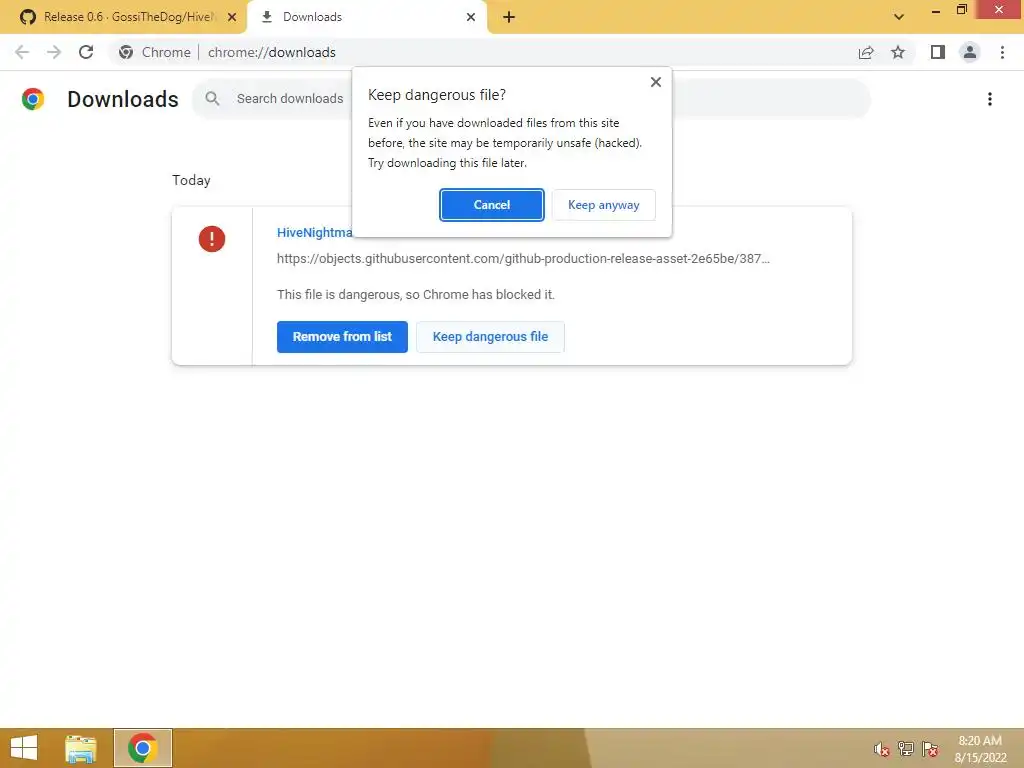Close the Release 0.6 GitHub tab

pyautogui.click(x=232, y=18)
